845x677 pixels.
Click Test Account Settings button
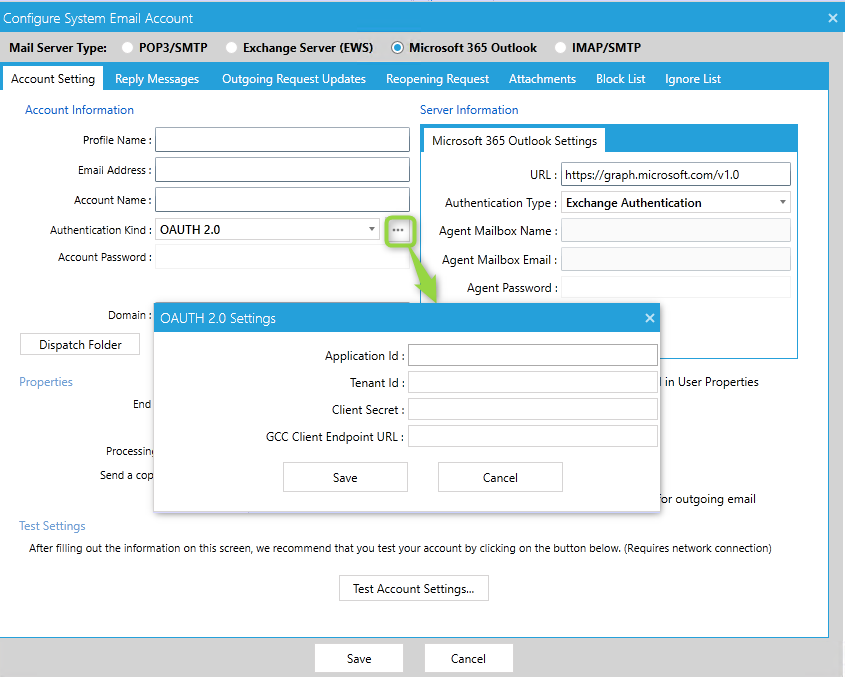click(x=414, y=589)
